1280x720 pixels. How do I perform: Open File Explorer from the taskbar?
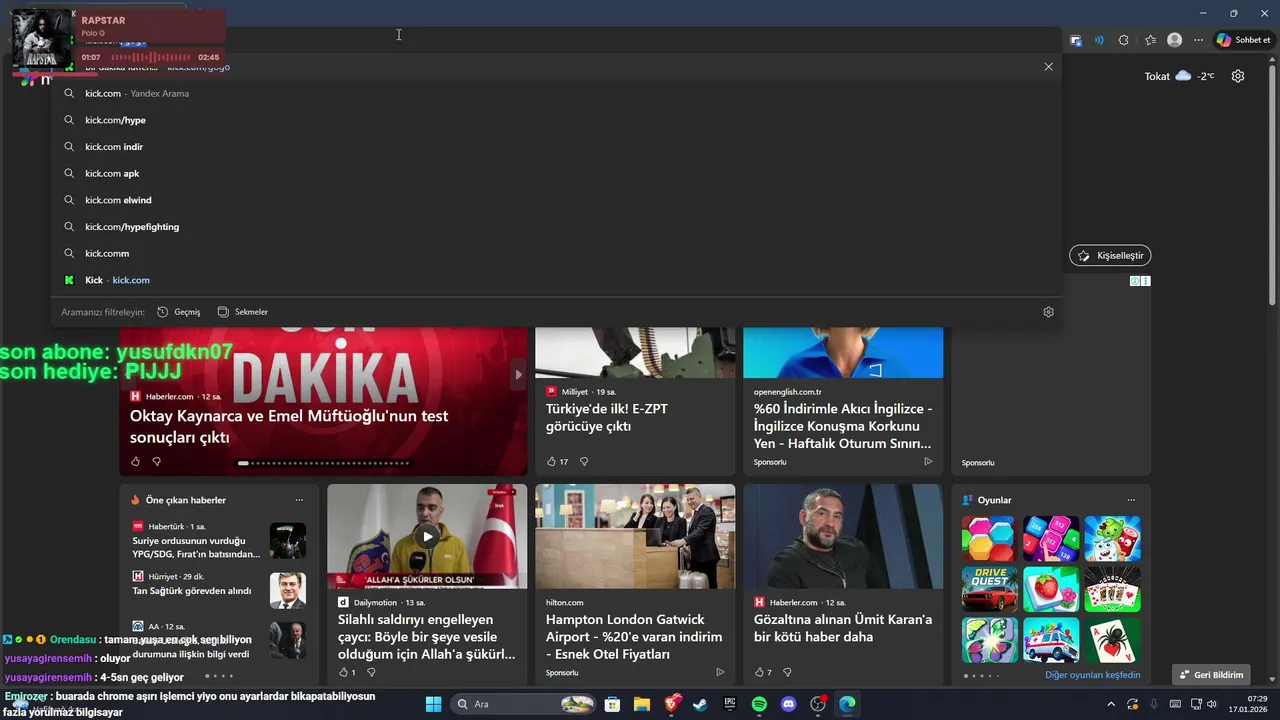(x=642, y=704)
